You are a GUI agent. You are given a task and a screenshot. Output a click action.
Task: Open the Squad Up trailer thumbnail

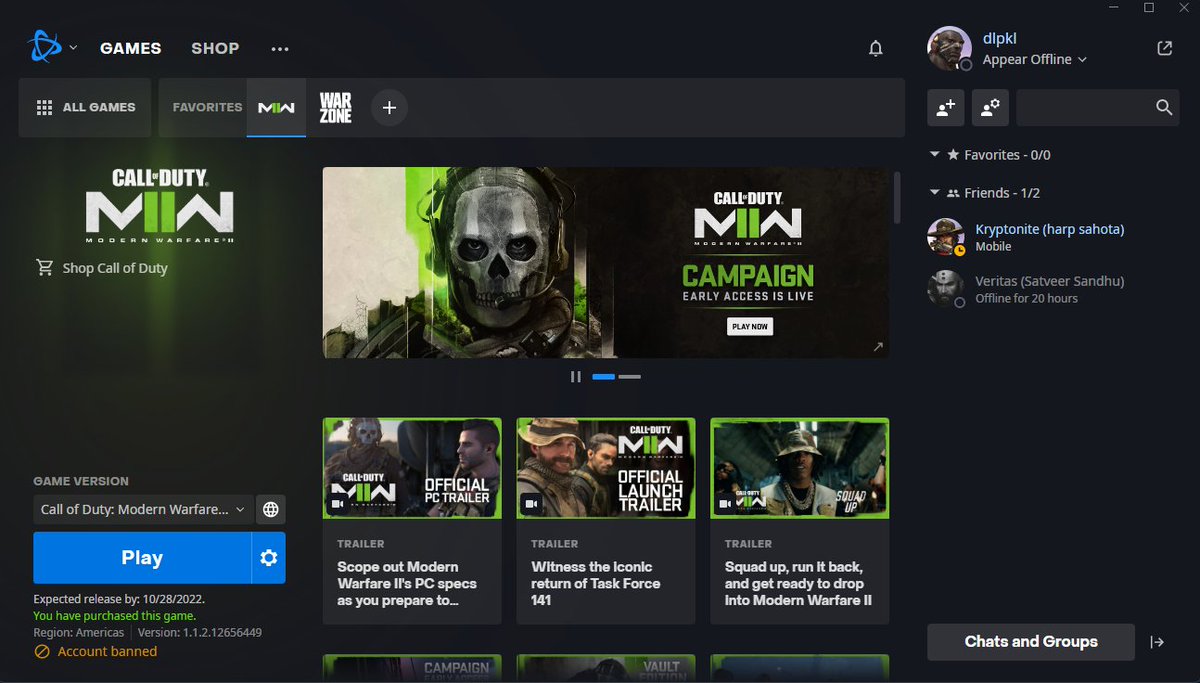click(x=800, y=468)
